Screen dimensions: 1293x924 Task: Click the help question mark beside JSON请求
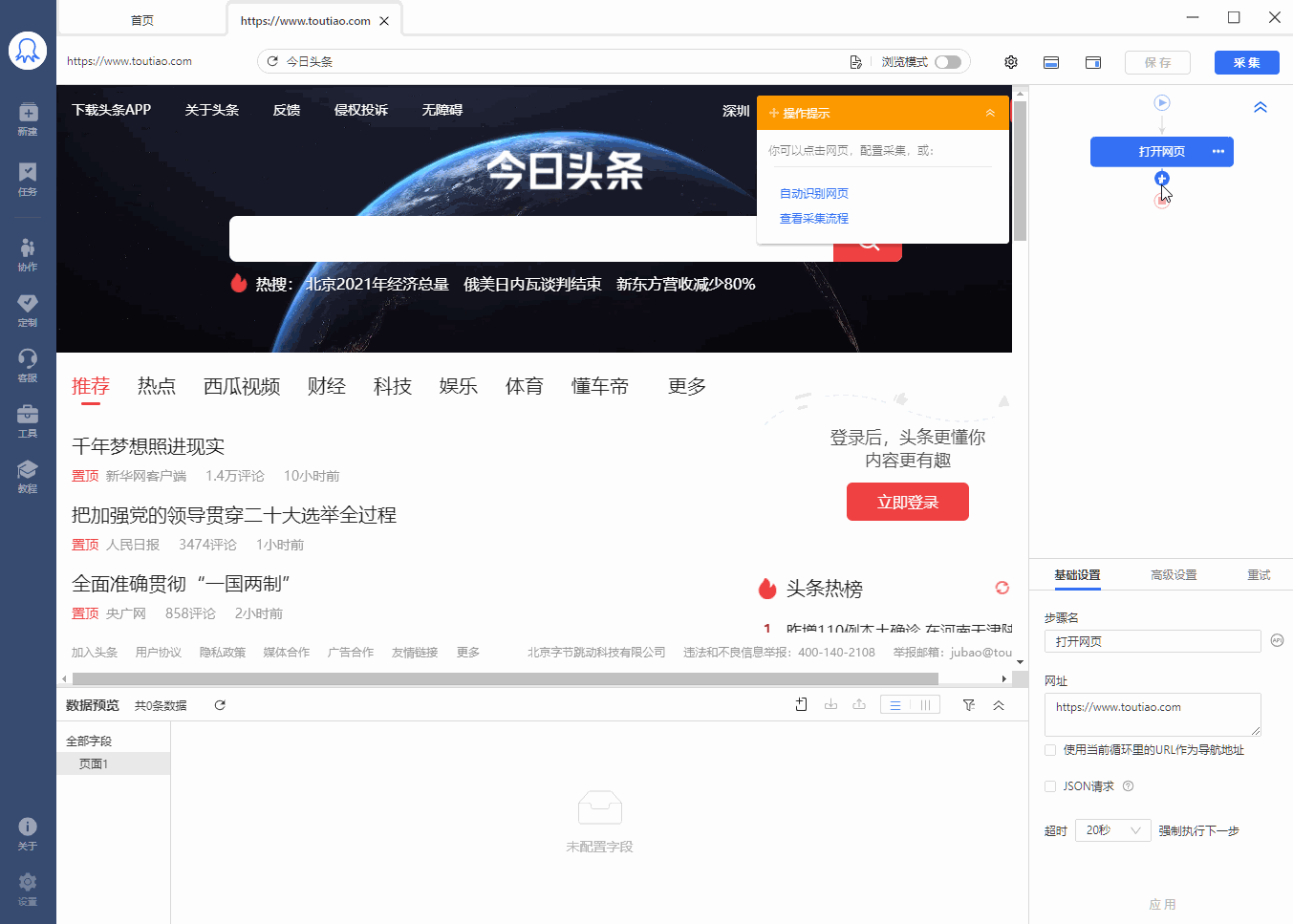click(1128, 786)
